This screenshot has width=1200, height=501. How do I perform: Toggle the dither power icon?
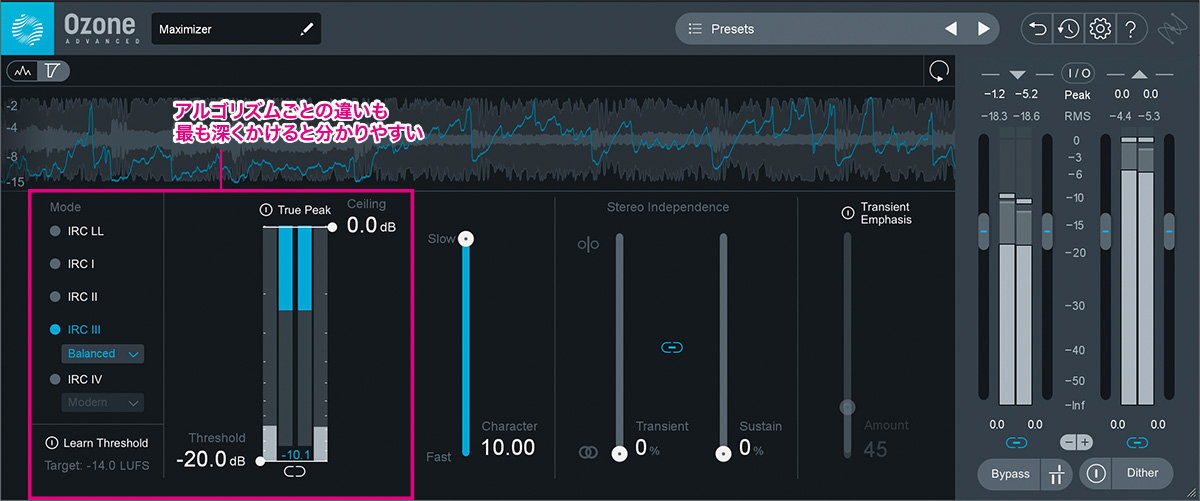pos(1096,473)
